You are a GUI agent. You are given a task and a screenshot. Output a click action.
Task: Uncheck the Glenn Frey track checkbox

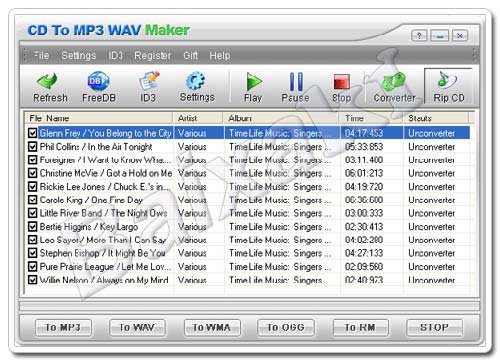click(x=32, y=133)
